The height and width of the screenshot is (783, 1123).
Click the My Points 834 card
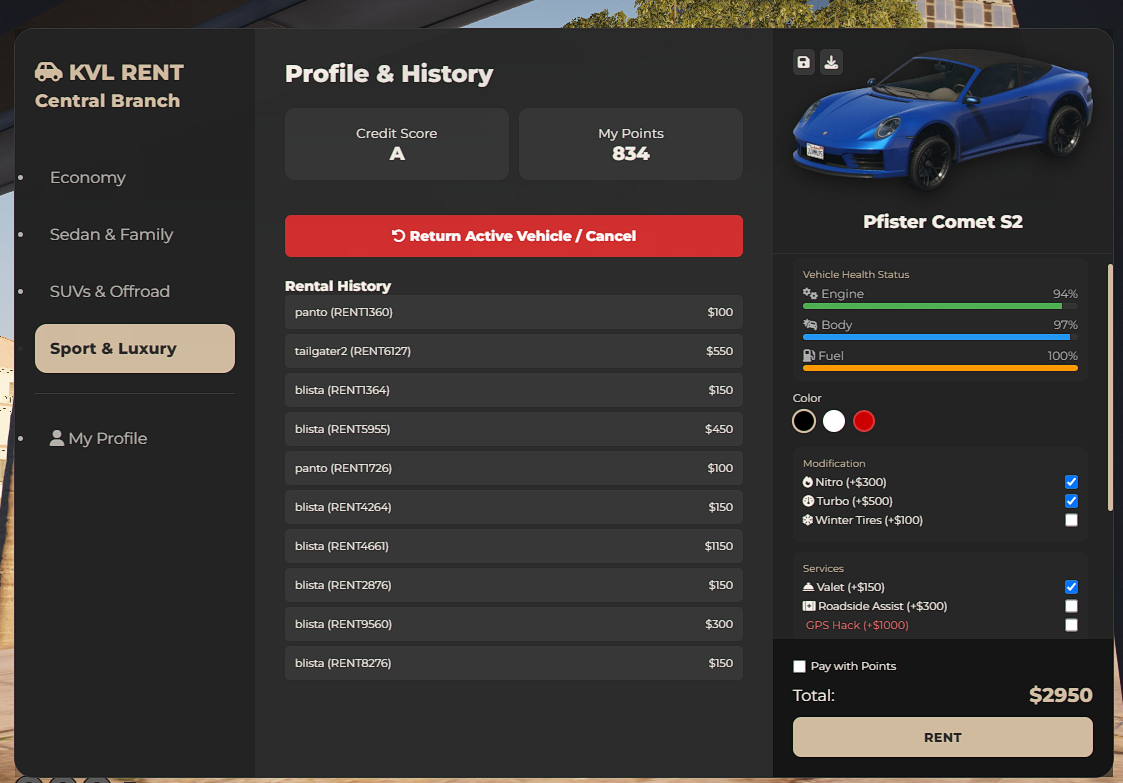[630, 143]
